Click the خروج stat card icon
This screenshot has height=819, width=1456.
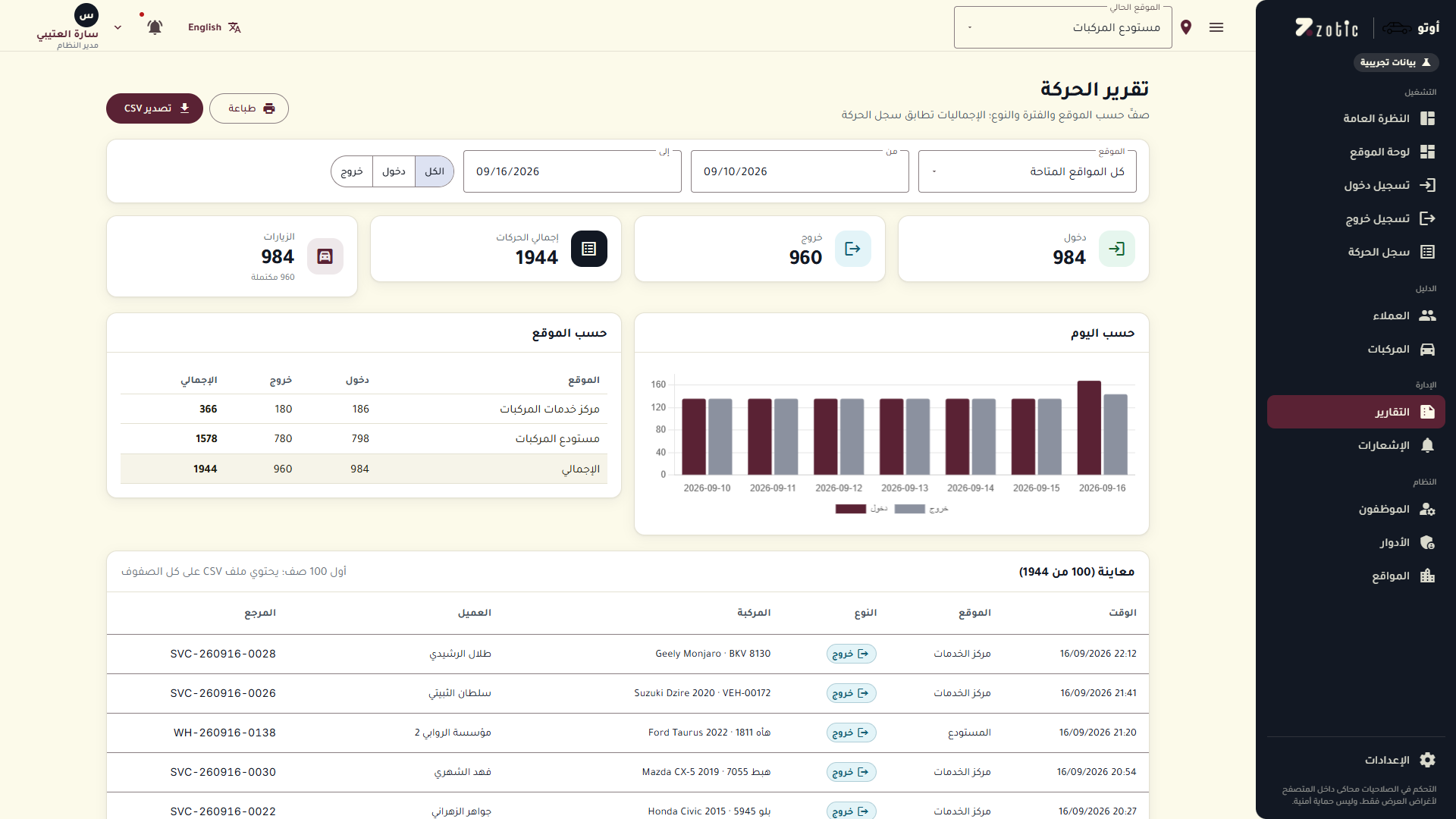pyautogui.click(x=852, y=249)
